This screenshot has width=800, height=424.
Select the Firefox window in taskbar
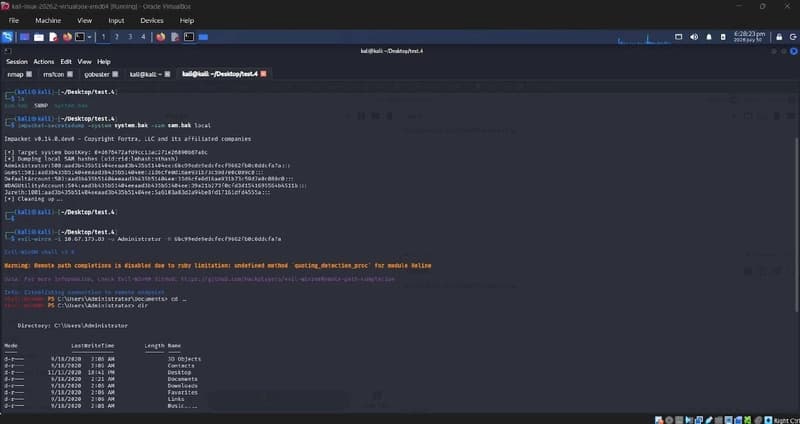161,37
